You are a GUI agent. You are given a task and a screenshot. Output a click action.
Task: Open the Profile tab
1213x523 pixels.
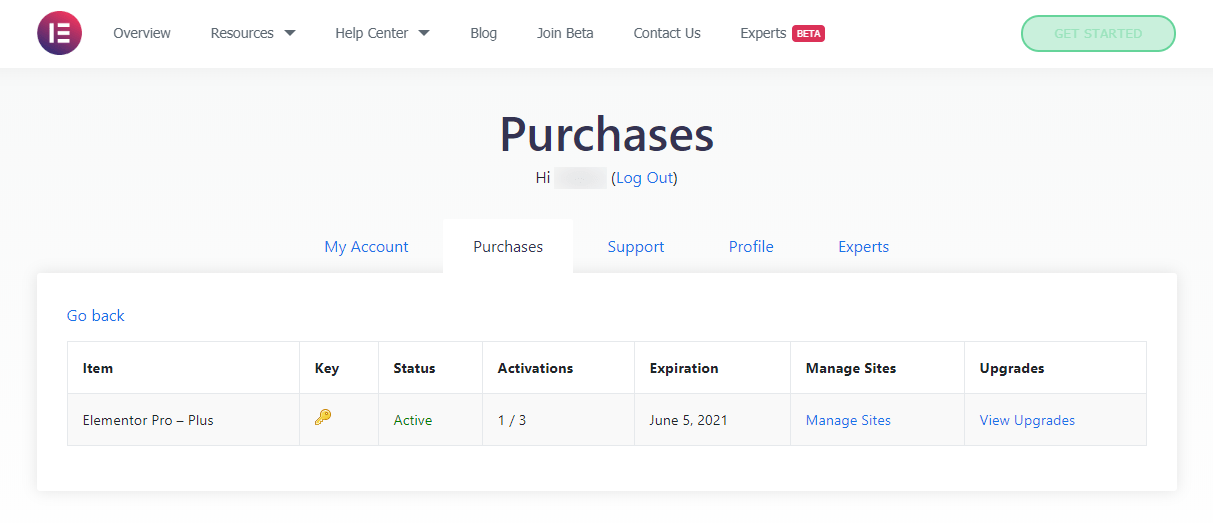click(751, 247)
